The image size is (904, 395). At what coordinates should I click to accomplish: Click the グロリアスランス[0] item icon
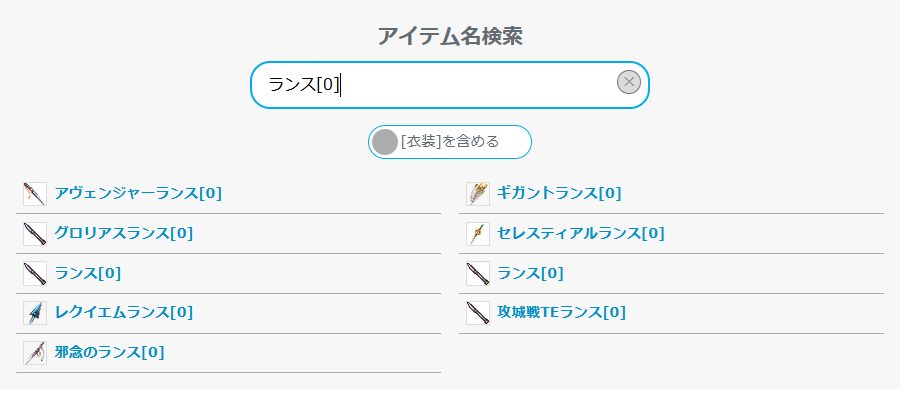[x=35, y=234]
